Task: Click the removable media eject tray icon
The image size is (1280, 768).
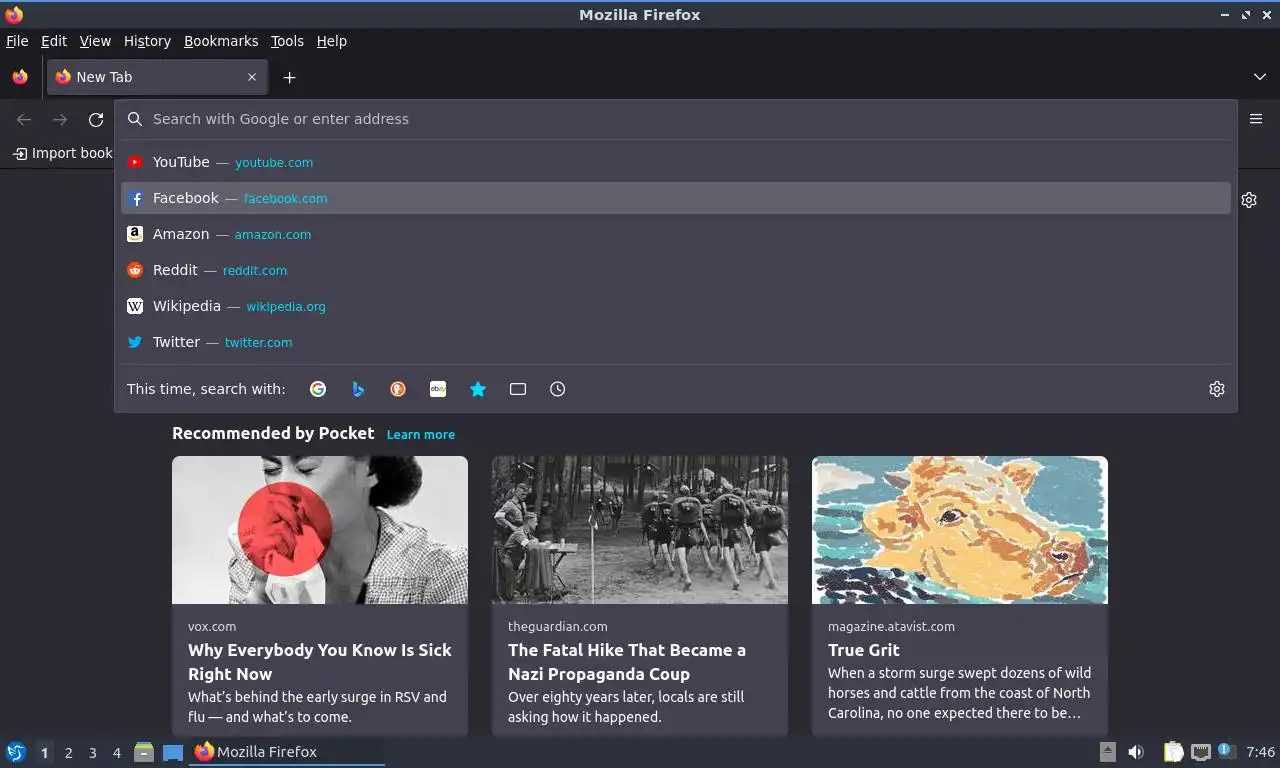Action: 1107,752
